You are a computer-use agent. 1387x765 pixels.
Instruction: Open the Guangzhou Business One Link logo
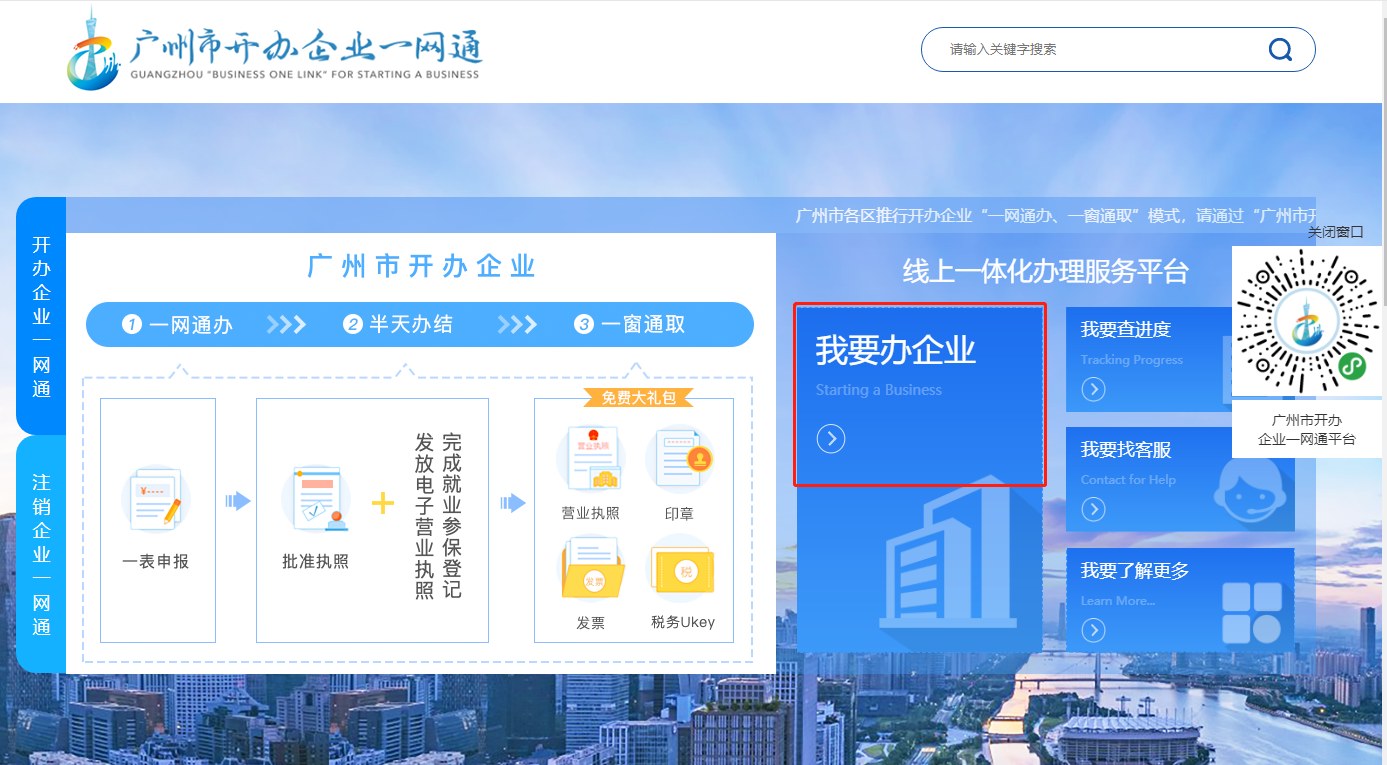click(x=274, y=48)
